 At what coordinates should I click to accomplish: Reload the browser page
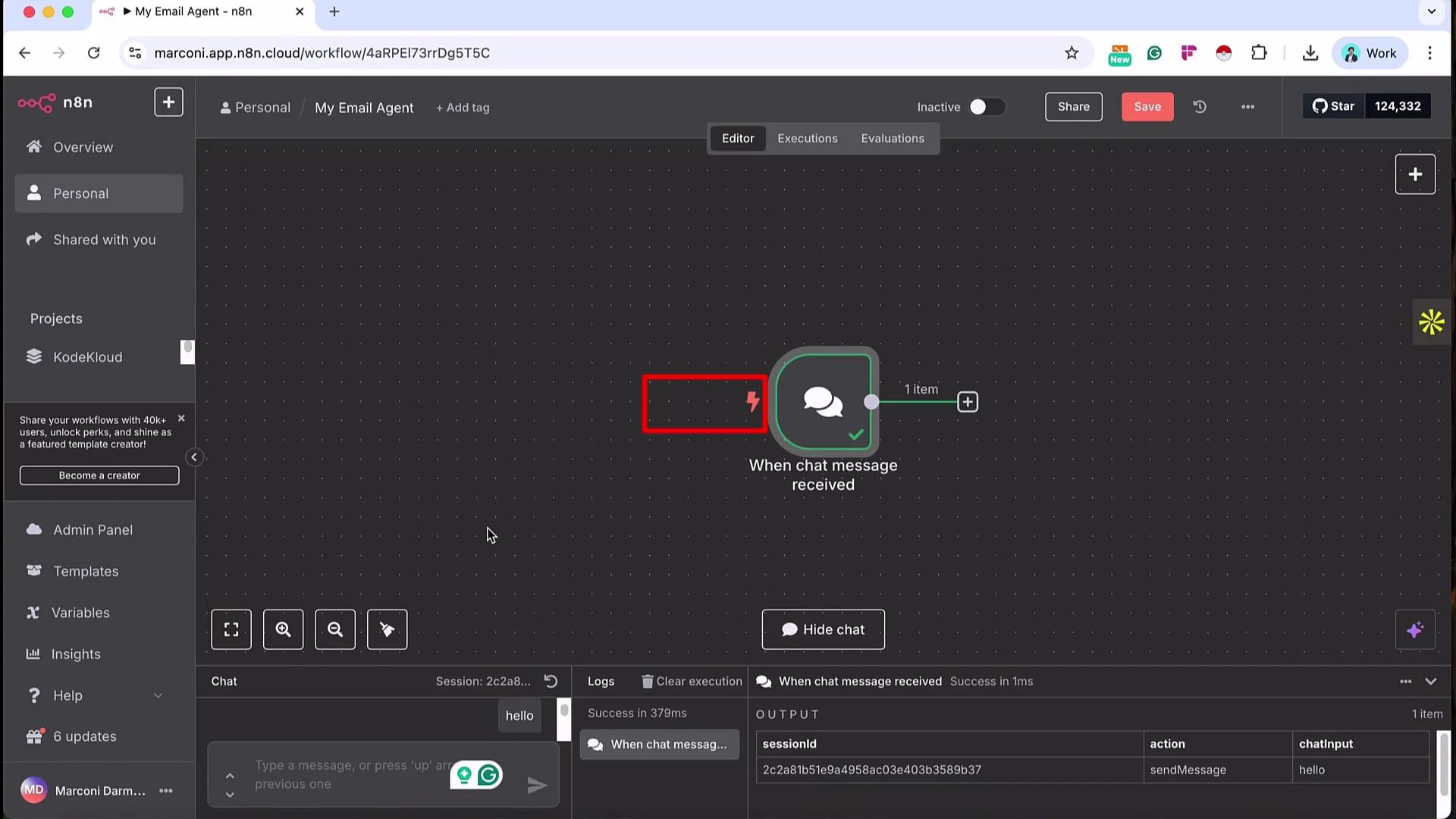pyautogui.click(x=93, y=53)
